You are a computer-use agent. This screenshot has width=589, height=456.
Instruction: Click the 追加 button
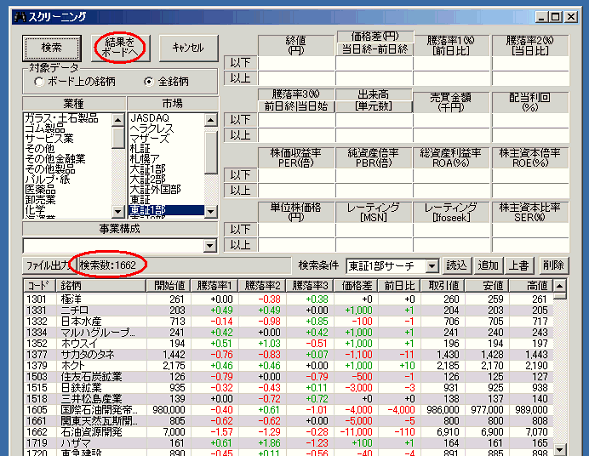[488, 266]
